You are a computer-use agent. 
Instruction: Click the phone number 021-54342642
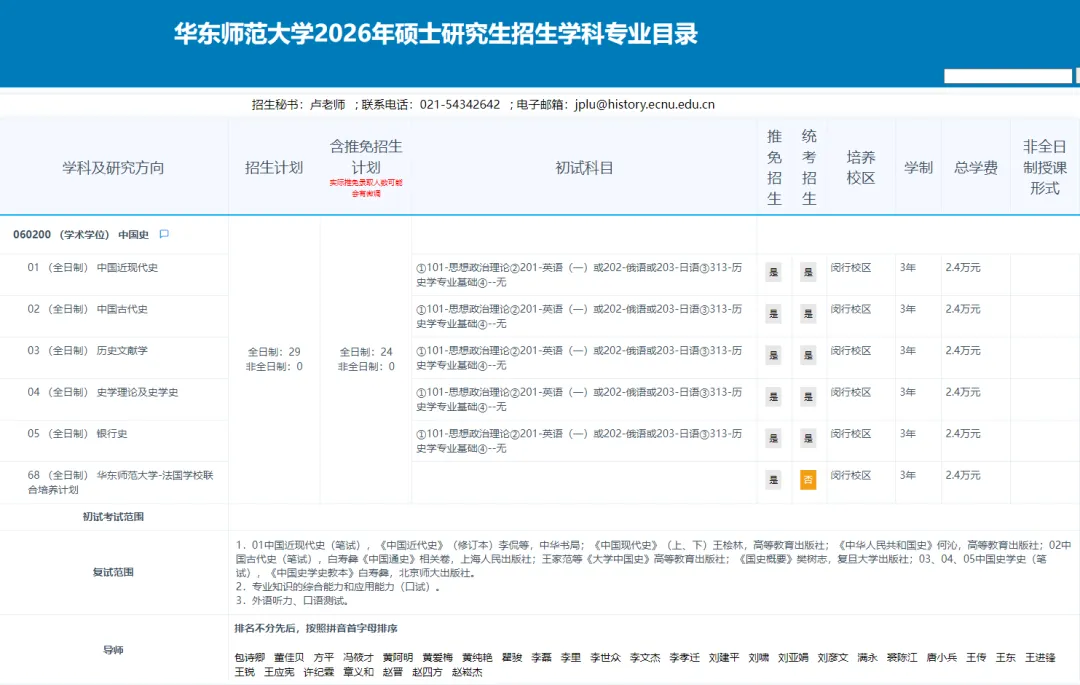click(x=460, y=105)
